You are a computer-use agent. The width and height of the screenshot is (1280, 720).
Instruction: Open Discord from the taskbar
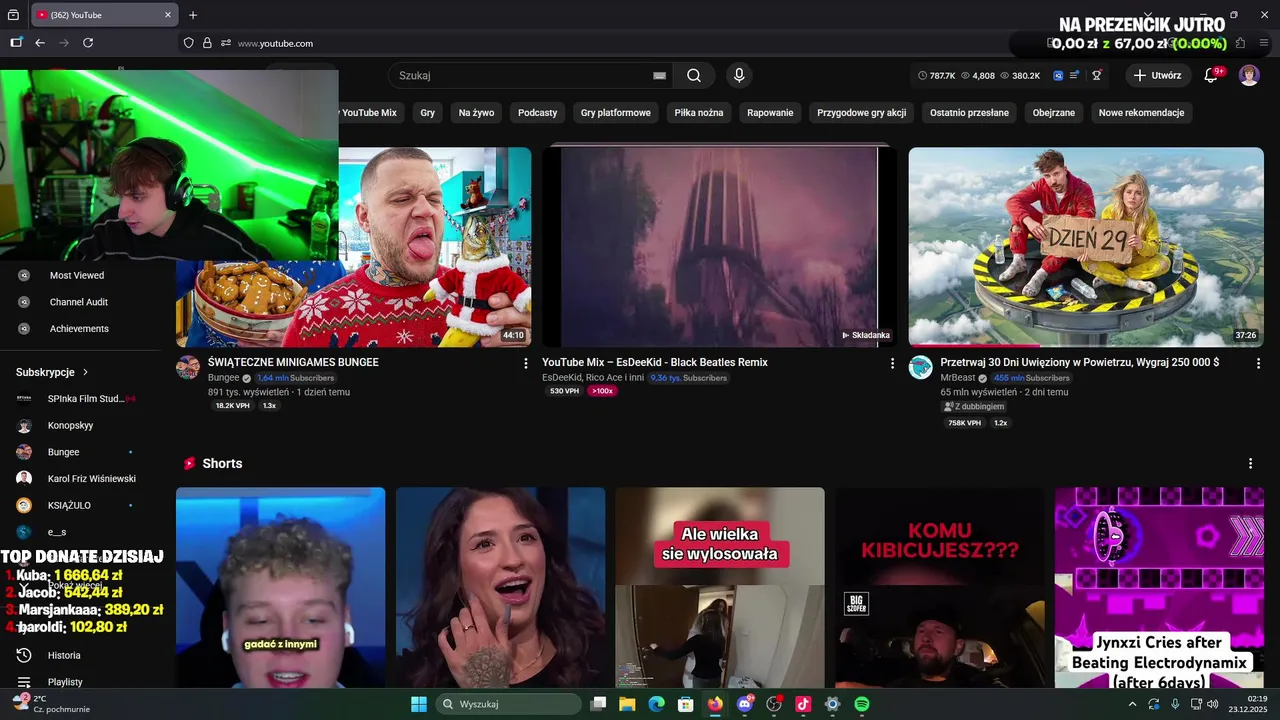pos(744,704)
